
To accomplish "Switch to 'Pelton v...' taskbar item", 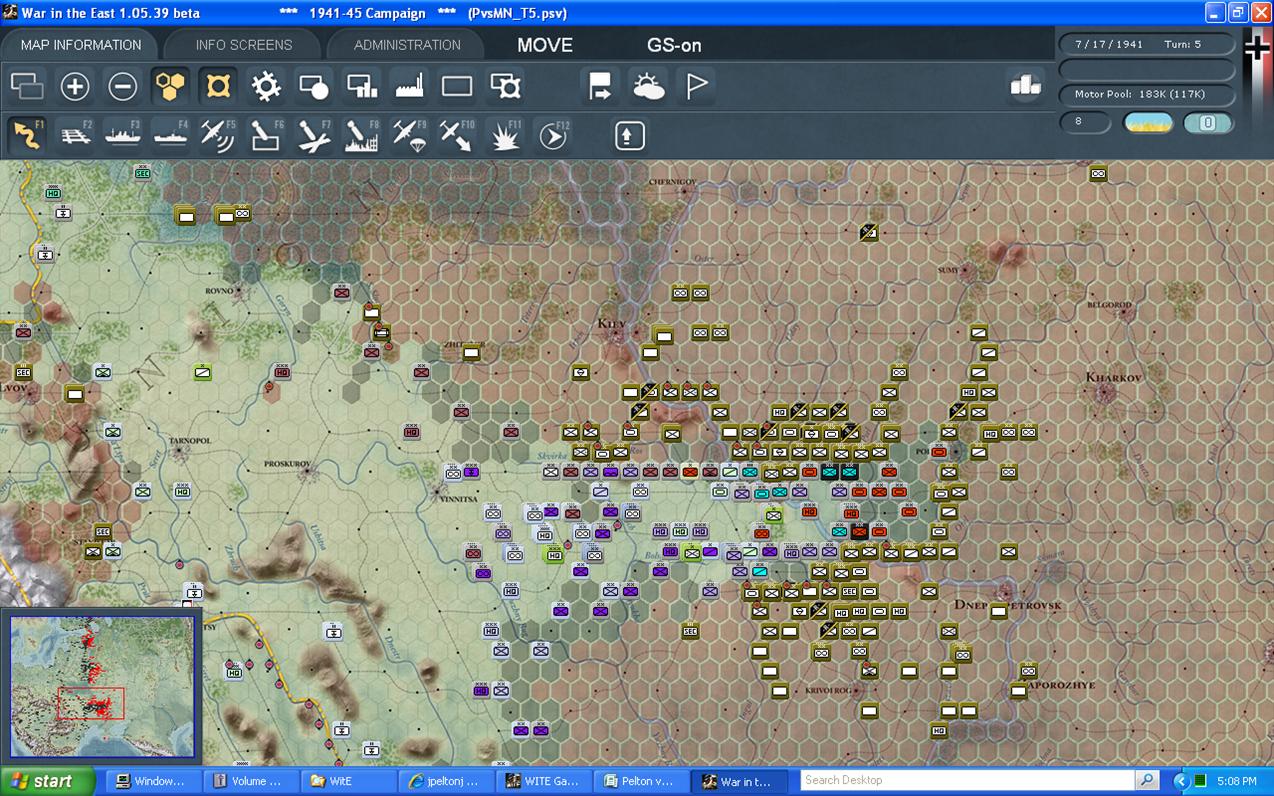I will click(642, 781).
